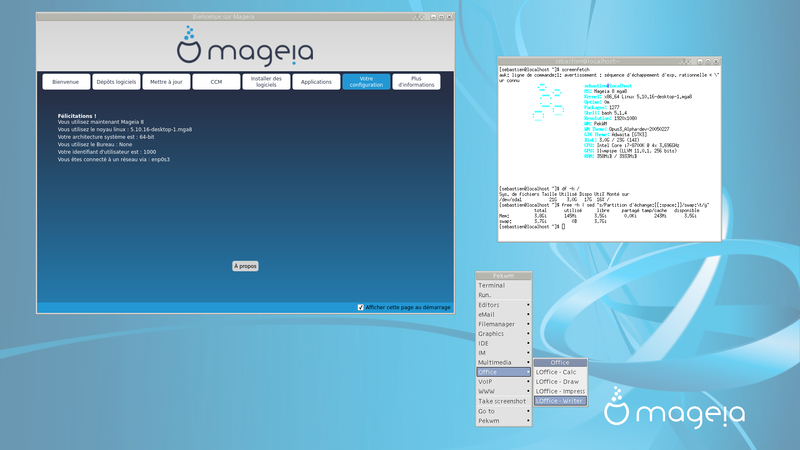800x450 pixels.
Task: Click 'Votre identifiant d'utilisateur est : 1000'
Action: 107,152
